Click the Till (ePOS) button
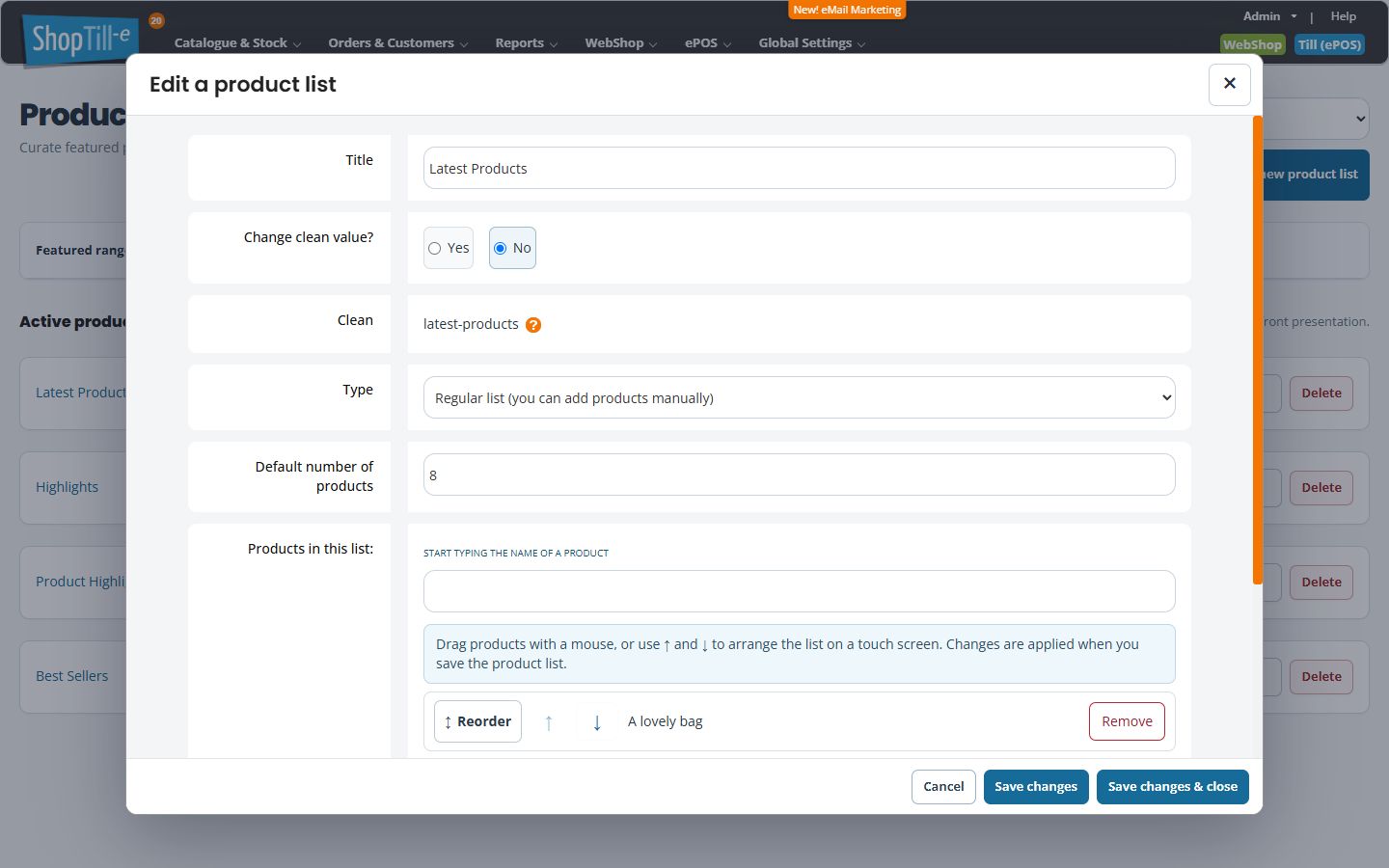Viewport: 1389px width, 868px height. tap(1329, 44)
